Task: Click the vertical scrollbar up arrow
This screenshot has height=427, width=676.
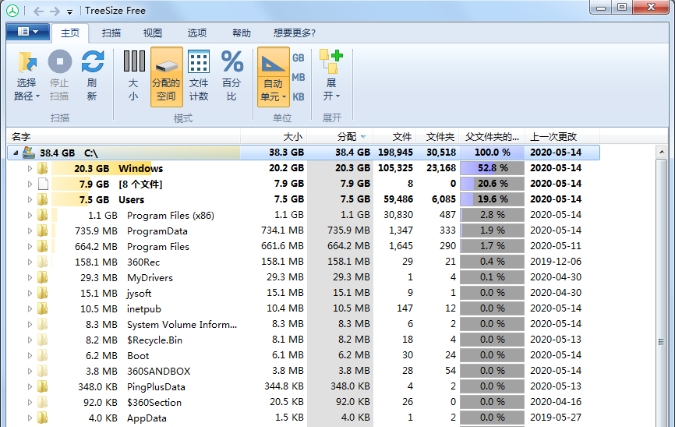Action: pos(661,152)
